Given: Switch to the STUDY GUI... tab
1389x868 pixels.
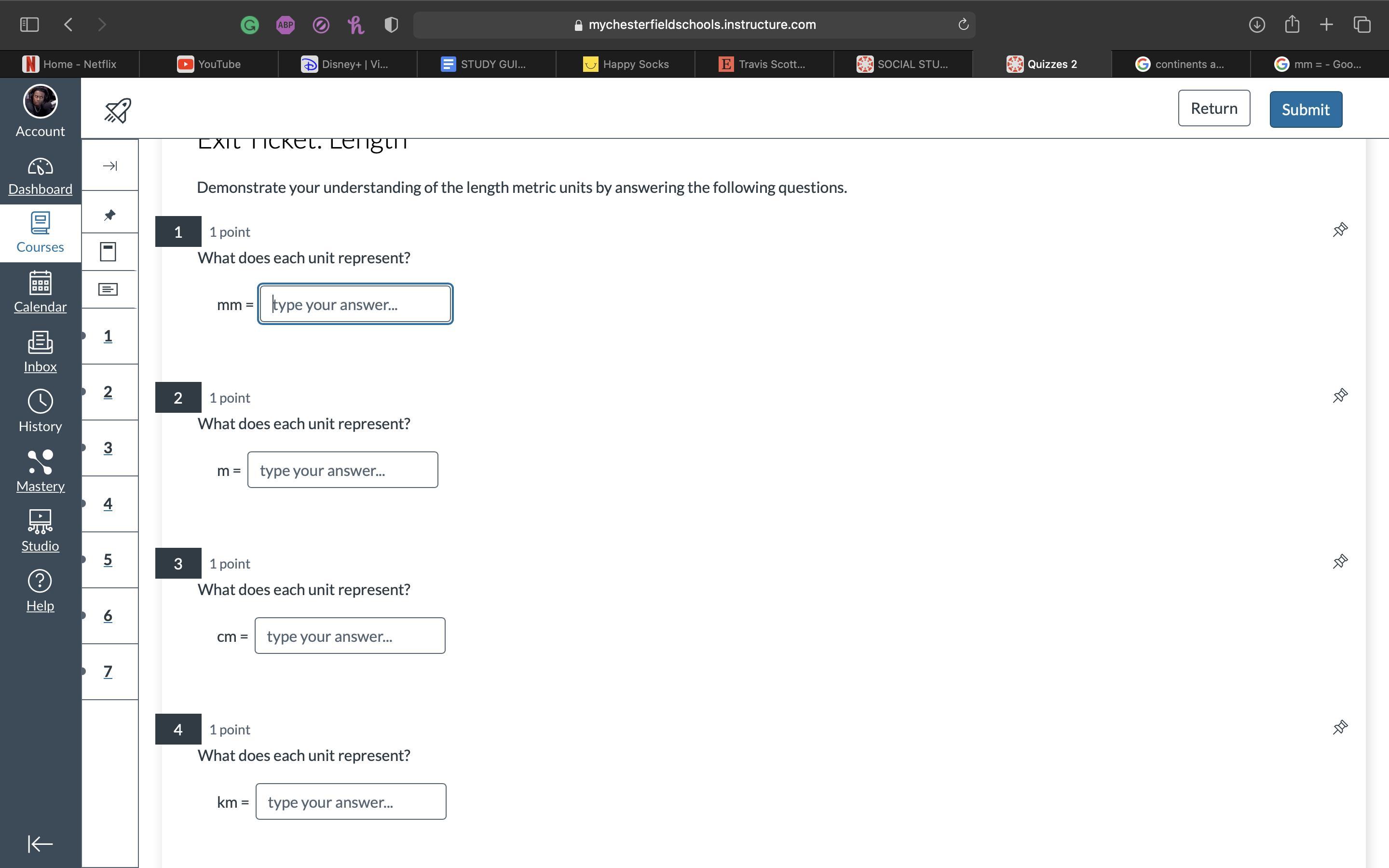Looking at the screenshot, I should pos(483,64).
